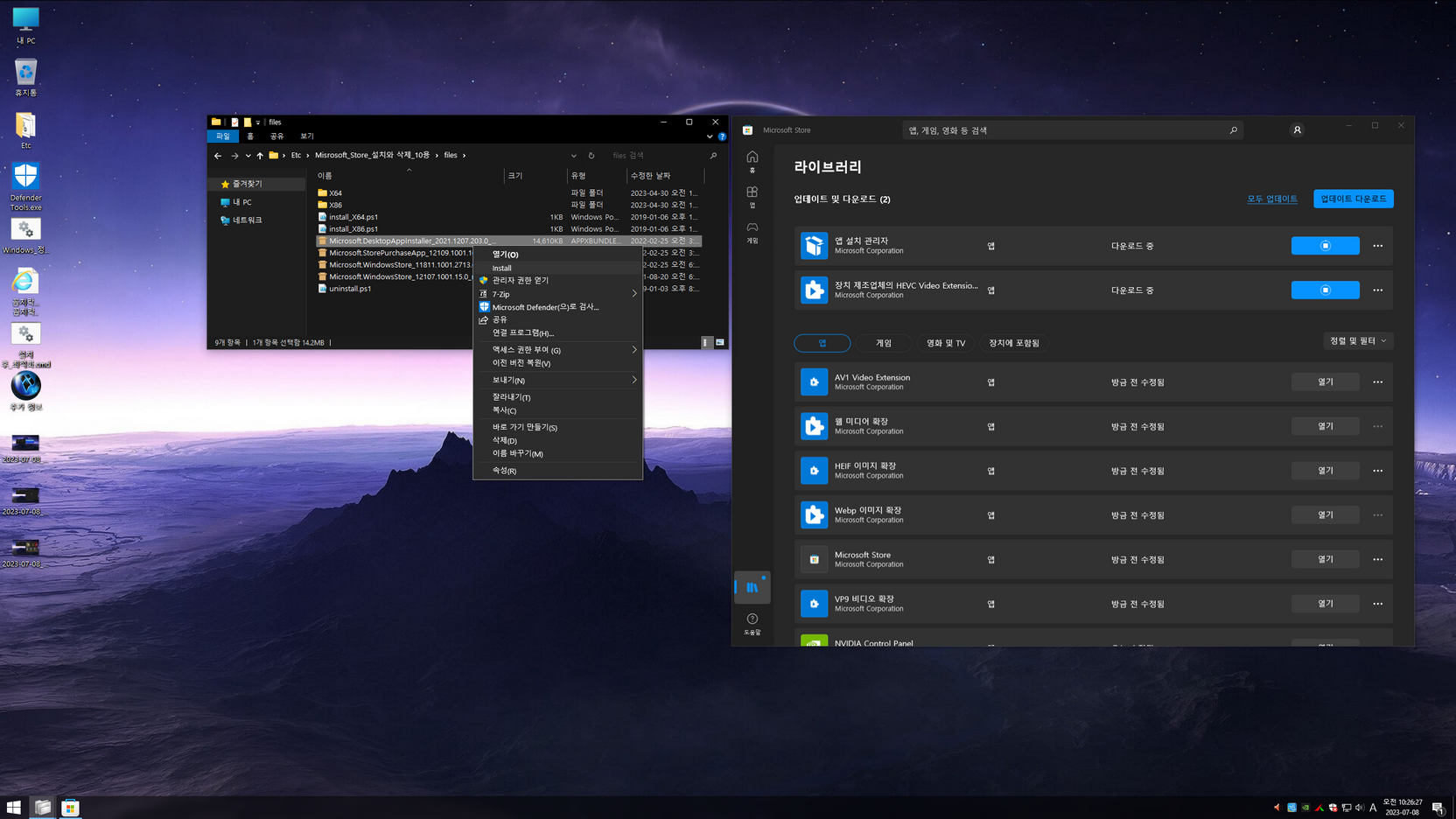This screenshot has height=819, width=1456.
Task: Click Open button for Microsoft Store row
Action: point(1325,559)
